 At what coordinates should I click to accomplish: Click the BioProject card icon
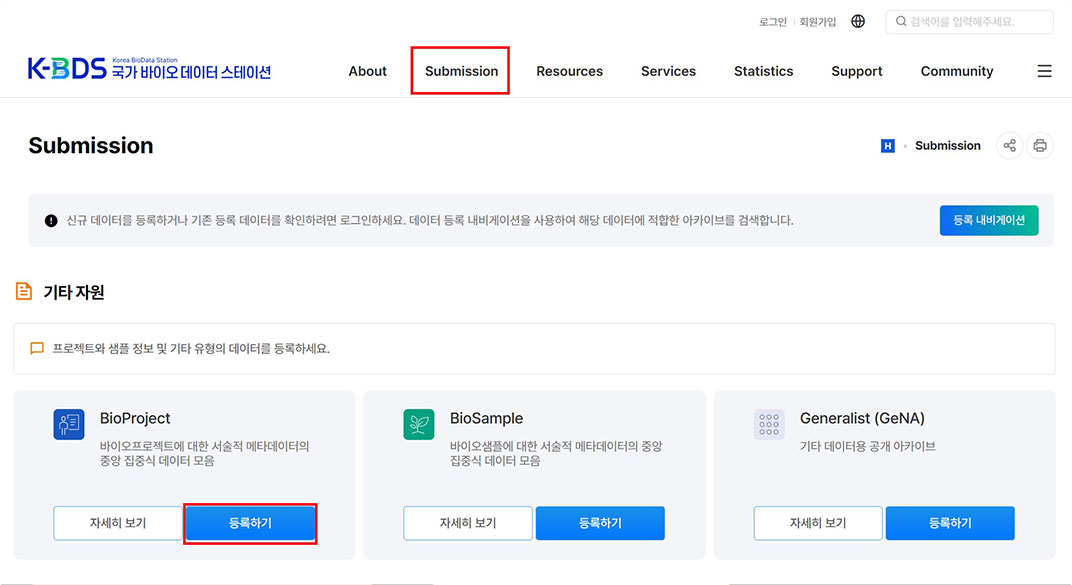(x=68, y=424)
